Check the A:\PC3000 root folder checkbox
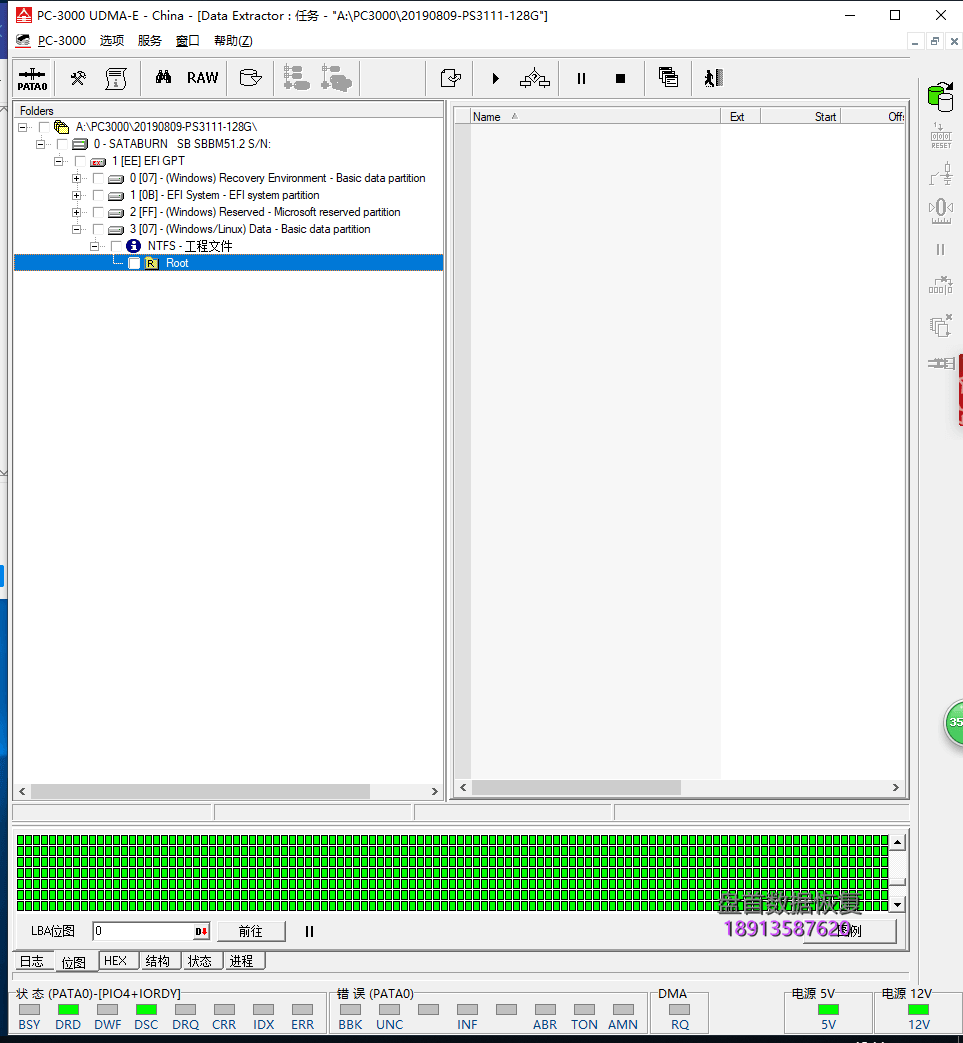This screenshot has width=963, height=1043. [44, 127]
